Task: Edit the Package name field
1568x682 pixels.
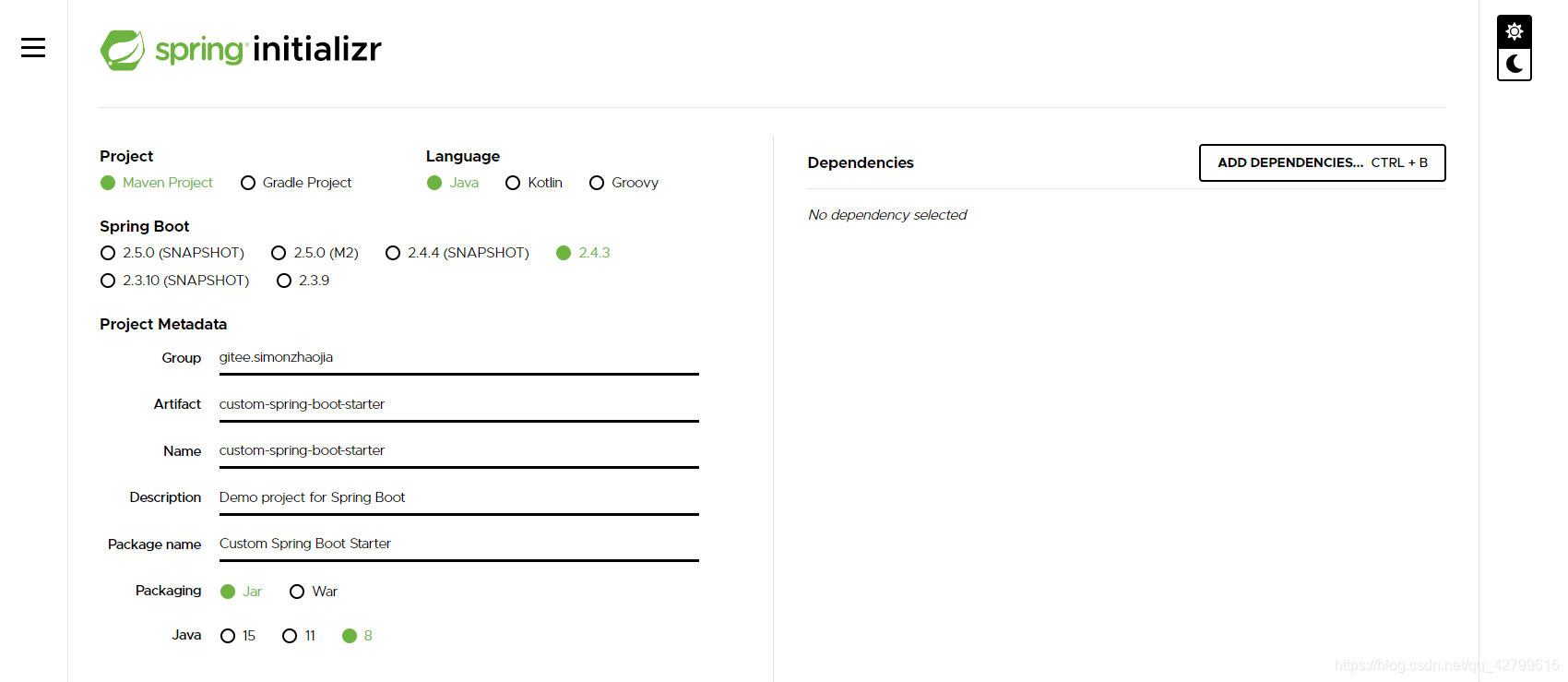Action: pos(458,544)
